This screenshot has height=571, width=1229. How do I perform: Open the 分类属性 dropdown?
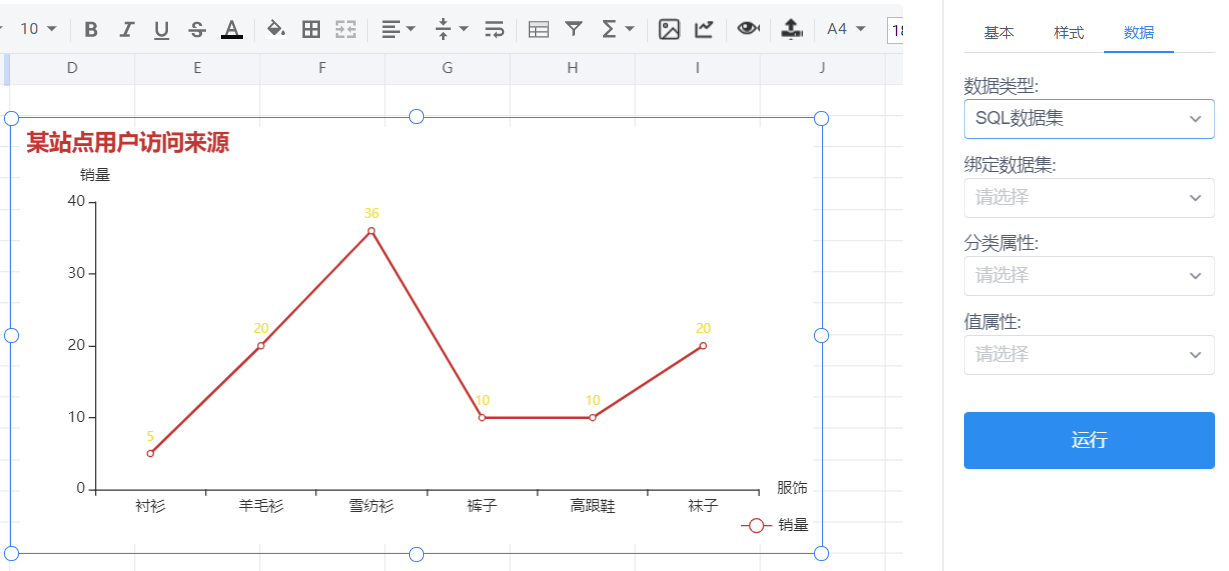[1089, 275]
